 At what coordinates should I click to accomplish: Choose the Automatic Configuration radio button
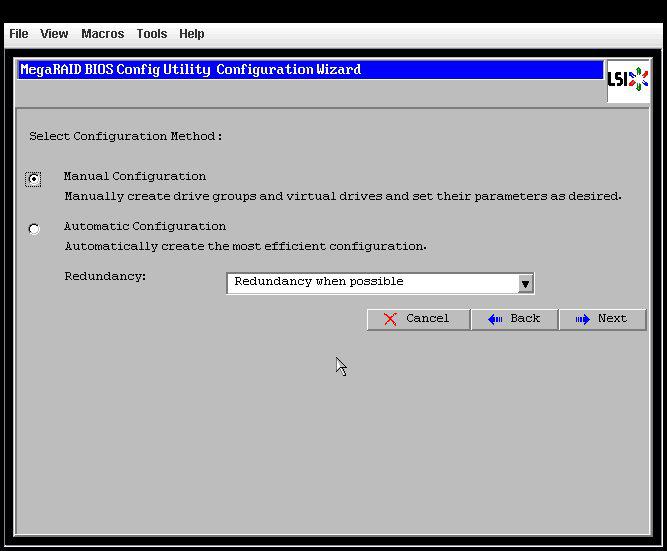tap(34, 229)
